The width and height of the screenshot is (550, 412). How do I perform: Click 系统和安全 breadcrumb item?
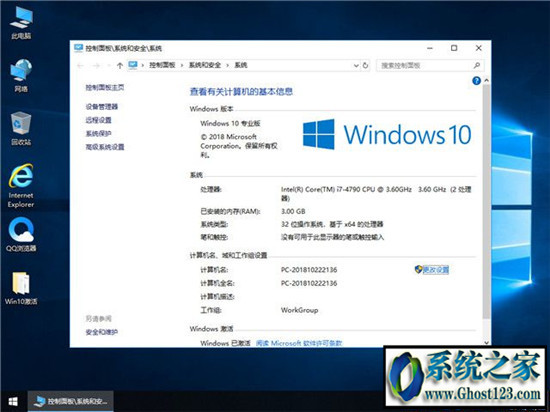point(205,65)
